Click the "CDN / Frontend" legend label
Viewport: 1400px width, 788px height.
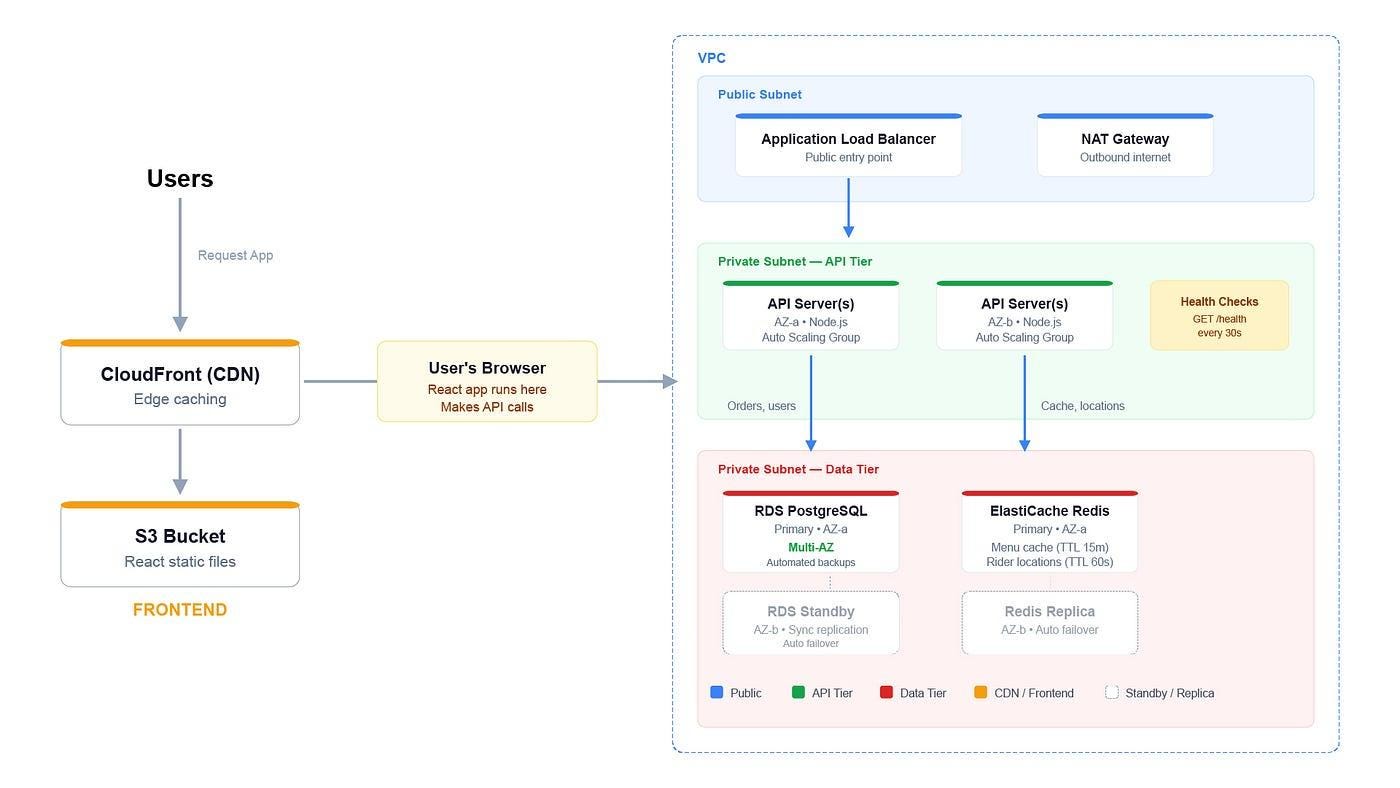click(1034, 693)
